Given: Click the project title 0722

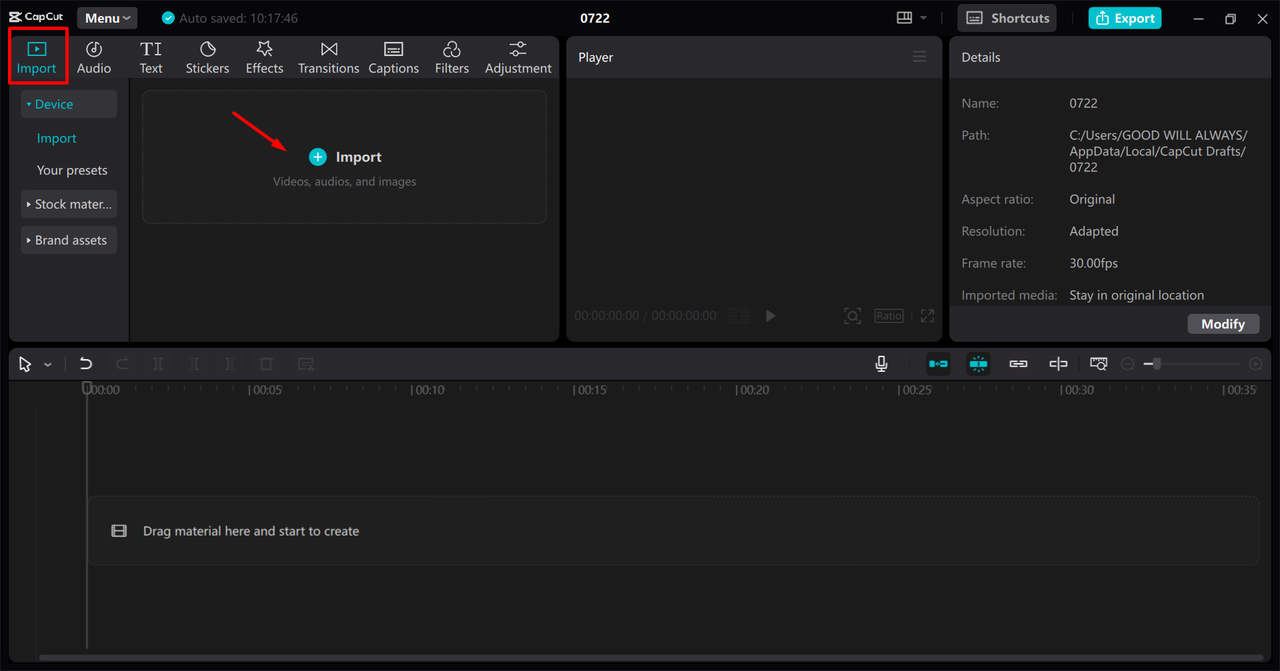Looking at the screenshot, I should [x=595, y=18].
